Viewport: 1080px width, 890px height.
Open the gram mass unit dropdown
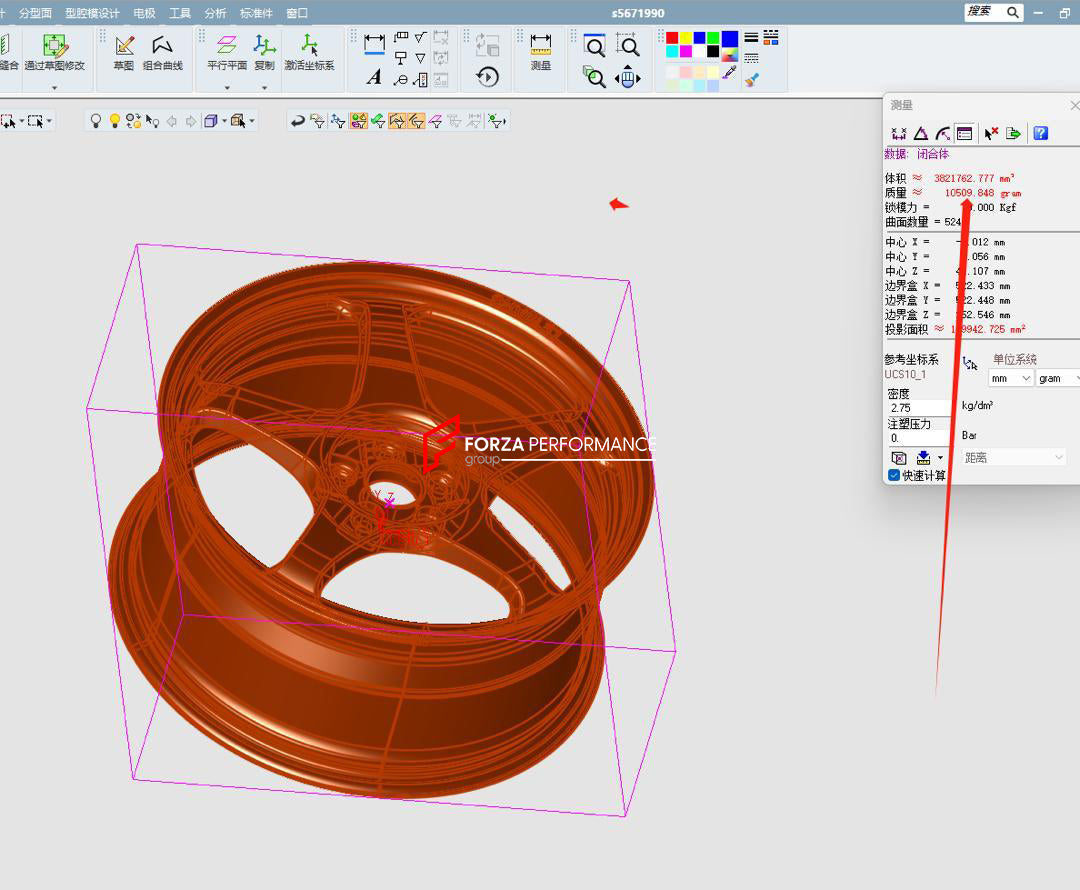[1057, 378]
